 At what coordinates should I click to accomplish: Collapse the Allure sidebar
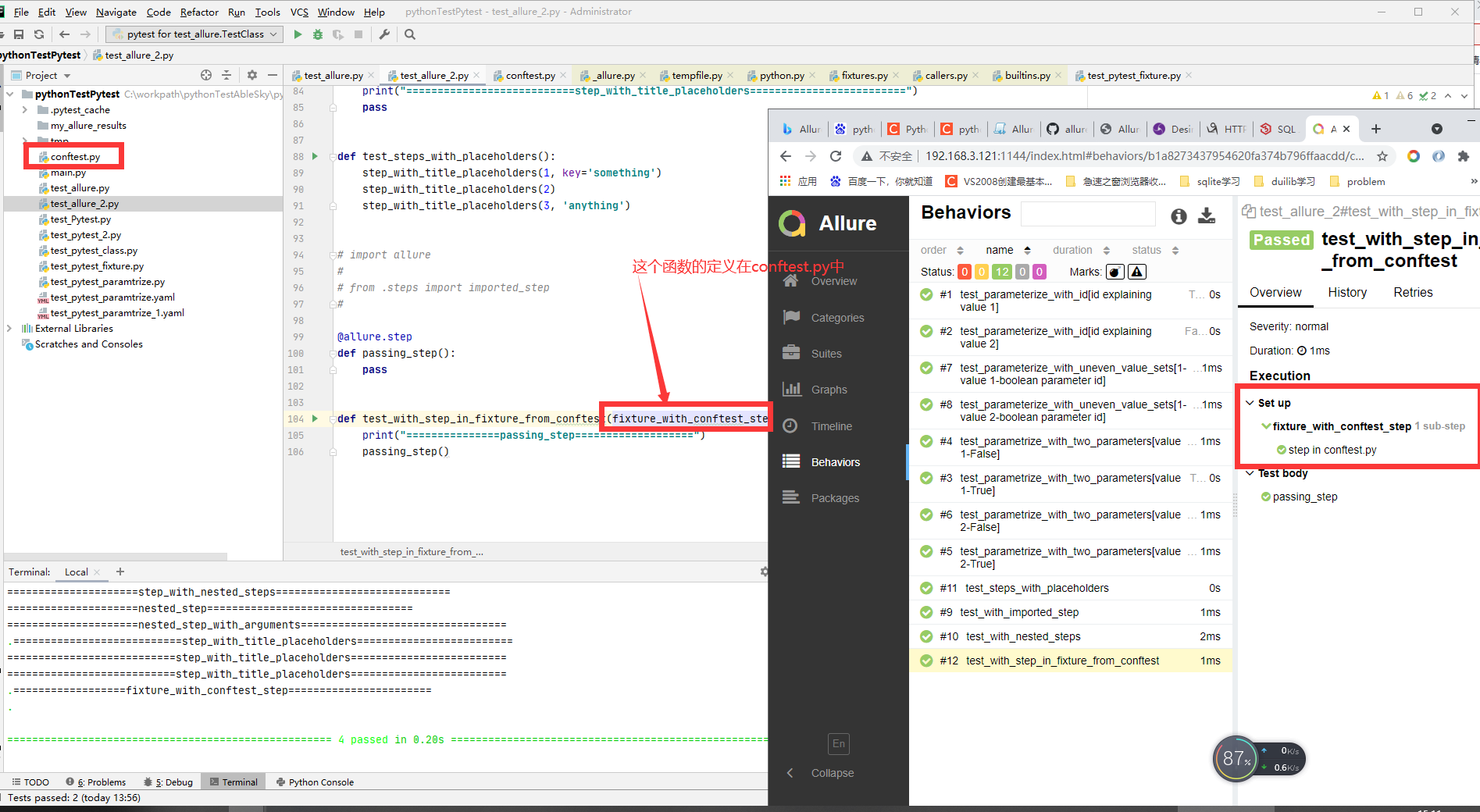[822, 773]
